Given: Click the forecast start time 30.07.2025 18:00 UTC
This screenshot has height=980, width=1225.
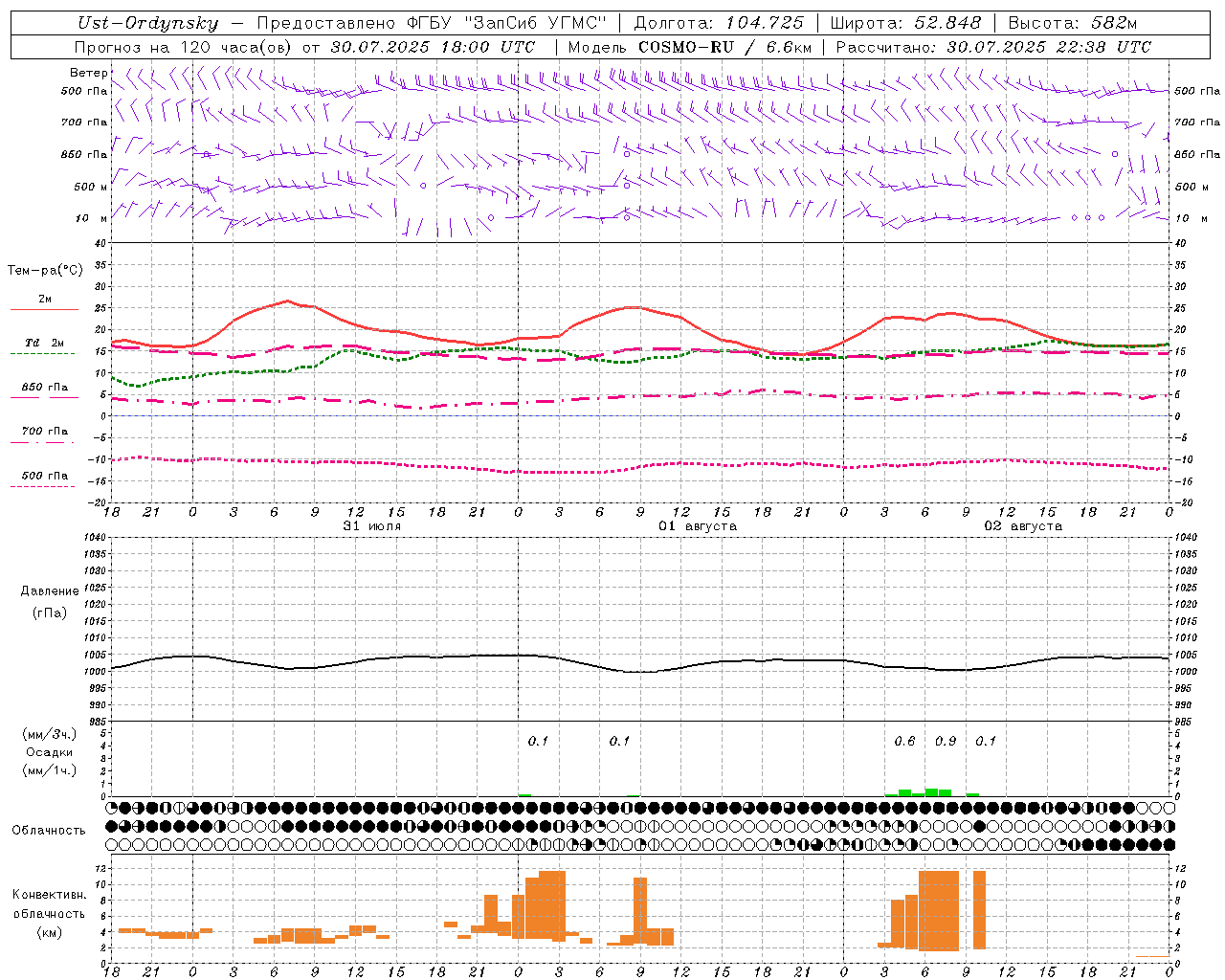Looking at the screenshot, I should [x=433, y=47].
